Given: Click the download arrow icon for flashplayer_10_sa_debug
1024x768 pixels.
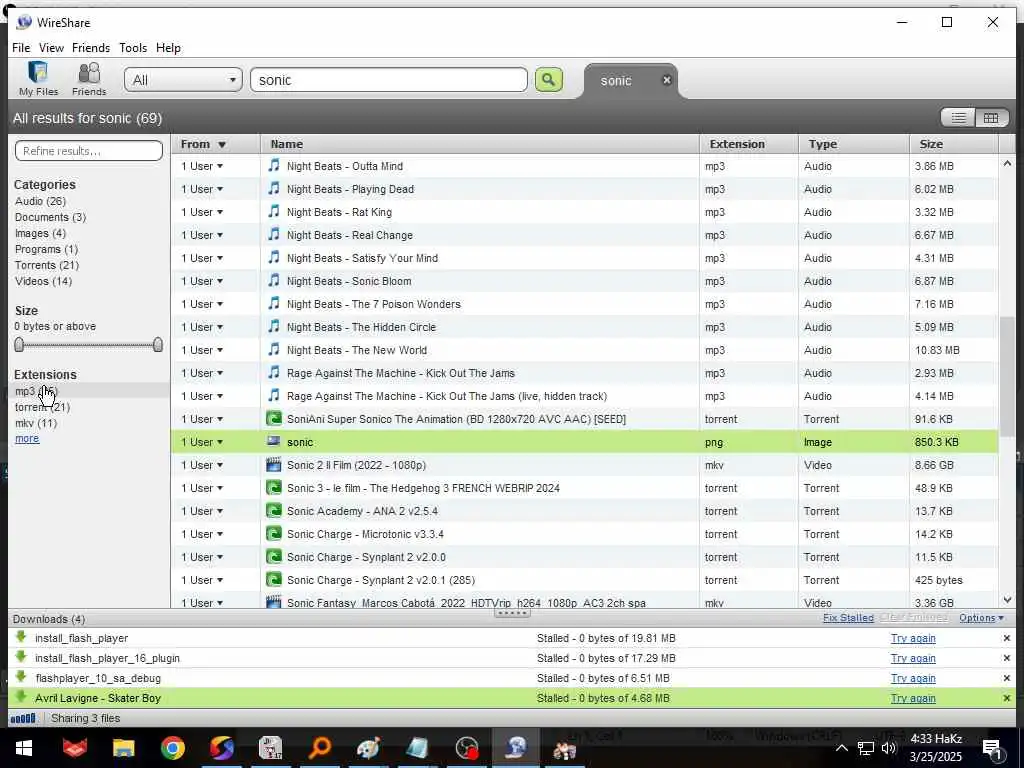Looking at the screenshot, I should click(21, 677).
